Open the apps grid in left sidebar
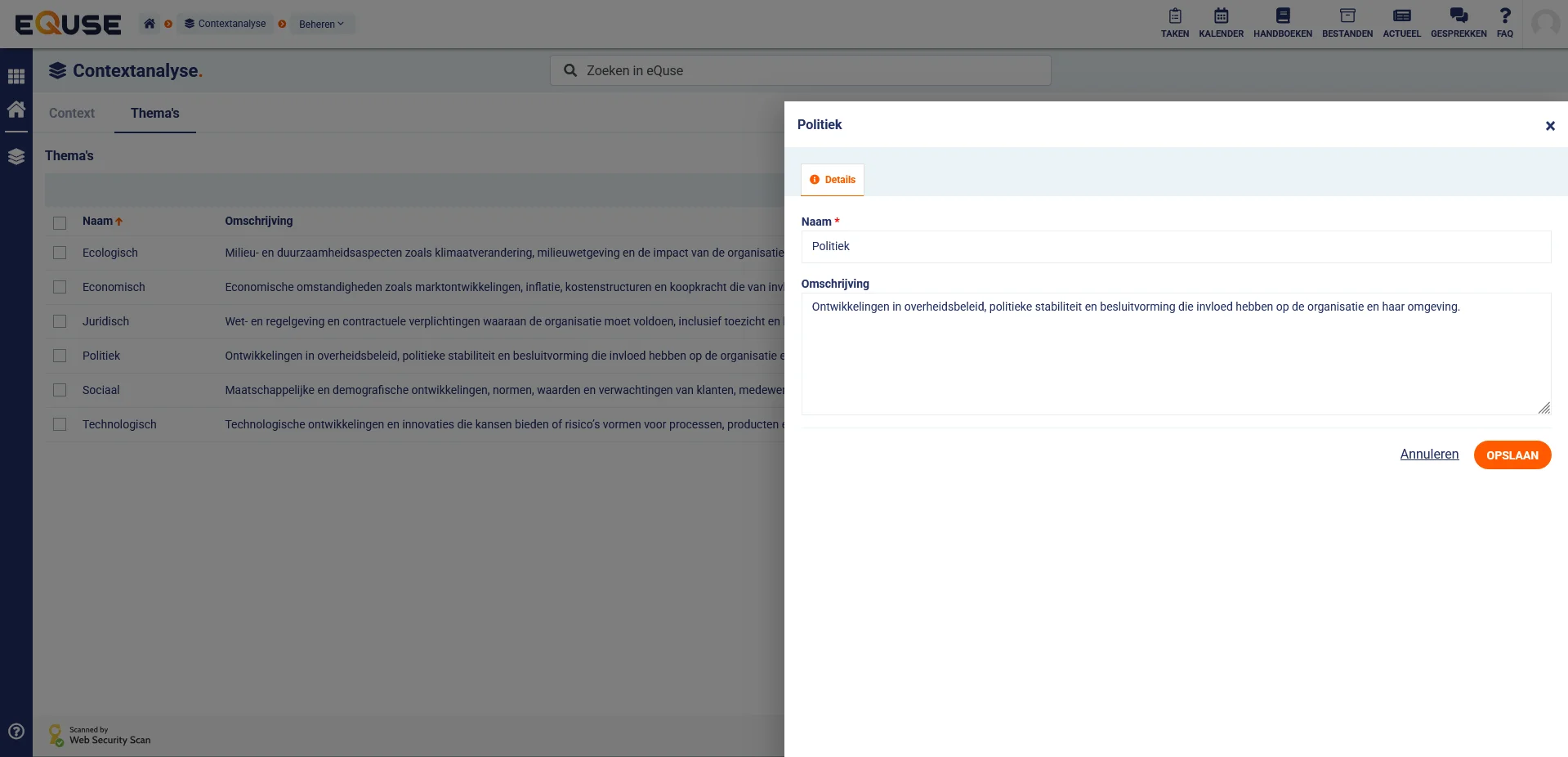This screenshot has height=757, width=1568. [x=16, y=77]
